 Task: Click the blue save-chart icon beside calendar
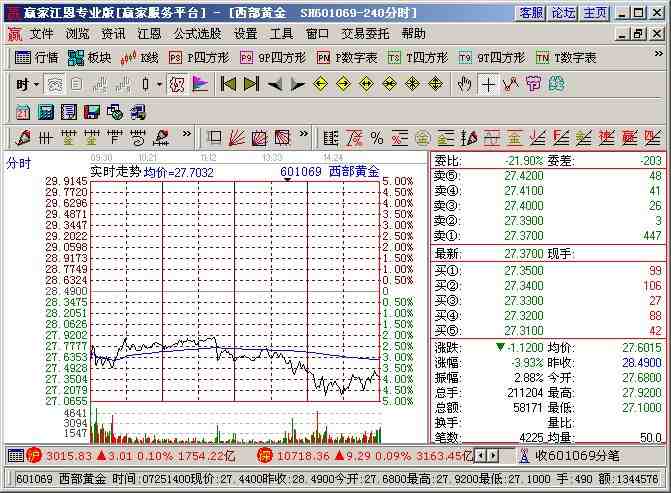[x=46, y=112]
